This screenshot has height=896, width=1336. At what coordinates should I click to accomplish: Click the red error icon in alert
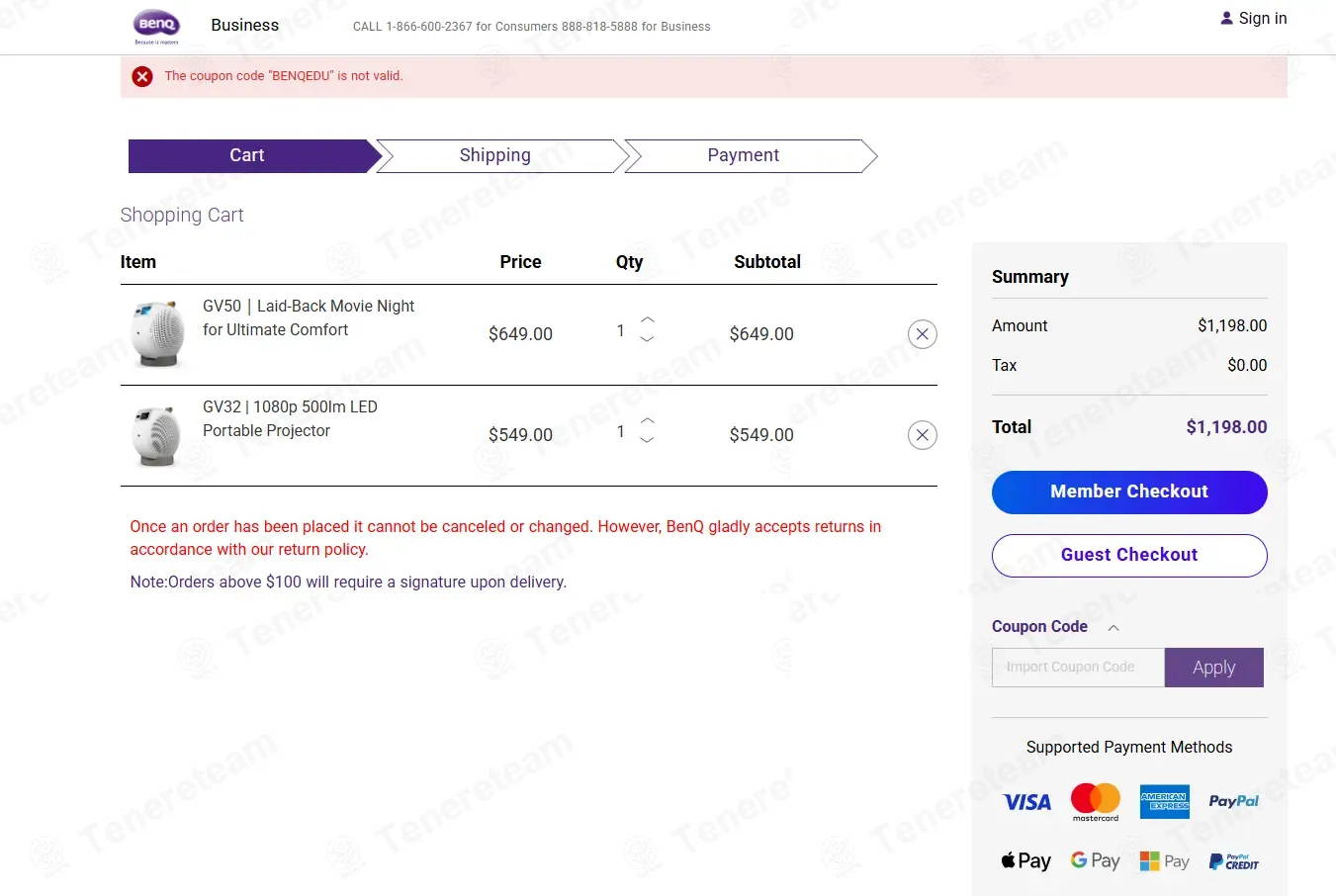point(142,76)
